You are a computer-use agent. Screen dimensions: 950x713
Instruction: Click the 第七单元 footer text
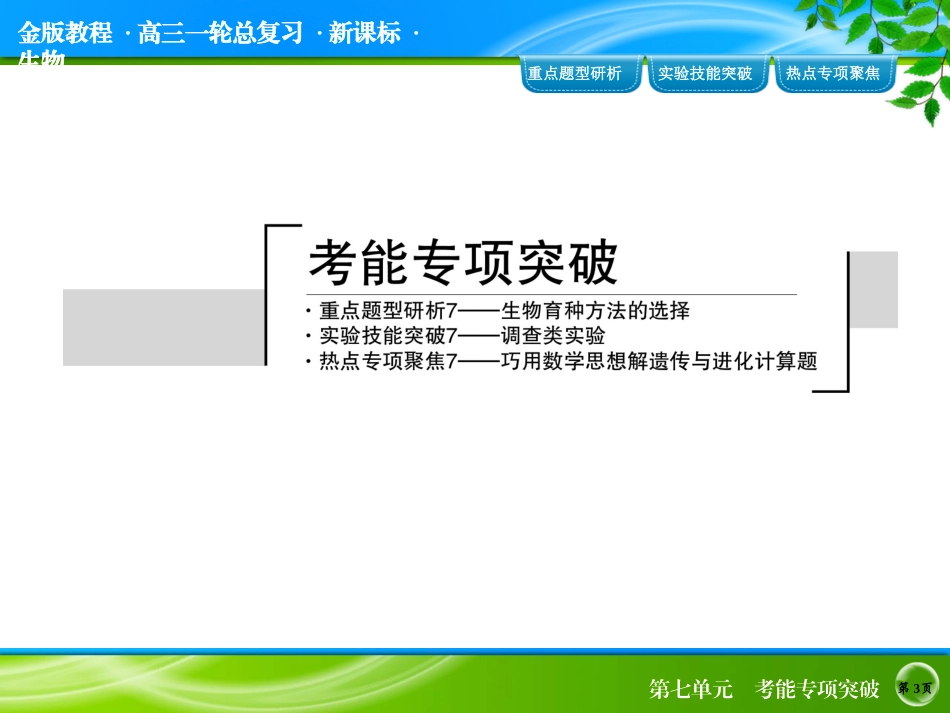(x=691, y=689)
